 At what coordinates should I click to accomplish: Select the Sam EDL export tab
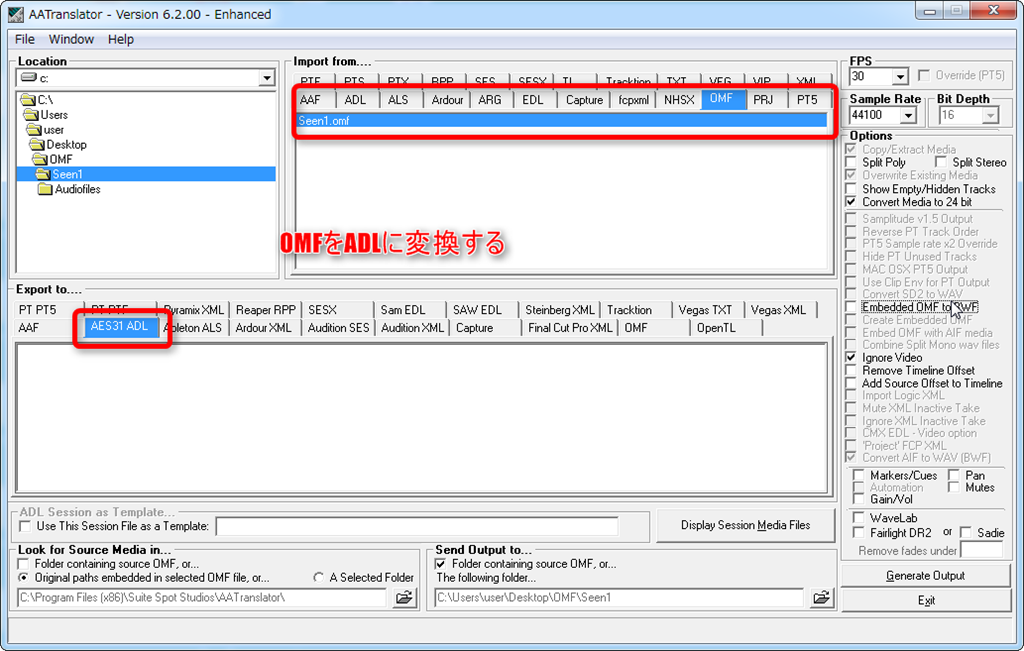[403, 310]
